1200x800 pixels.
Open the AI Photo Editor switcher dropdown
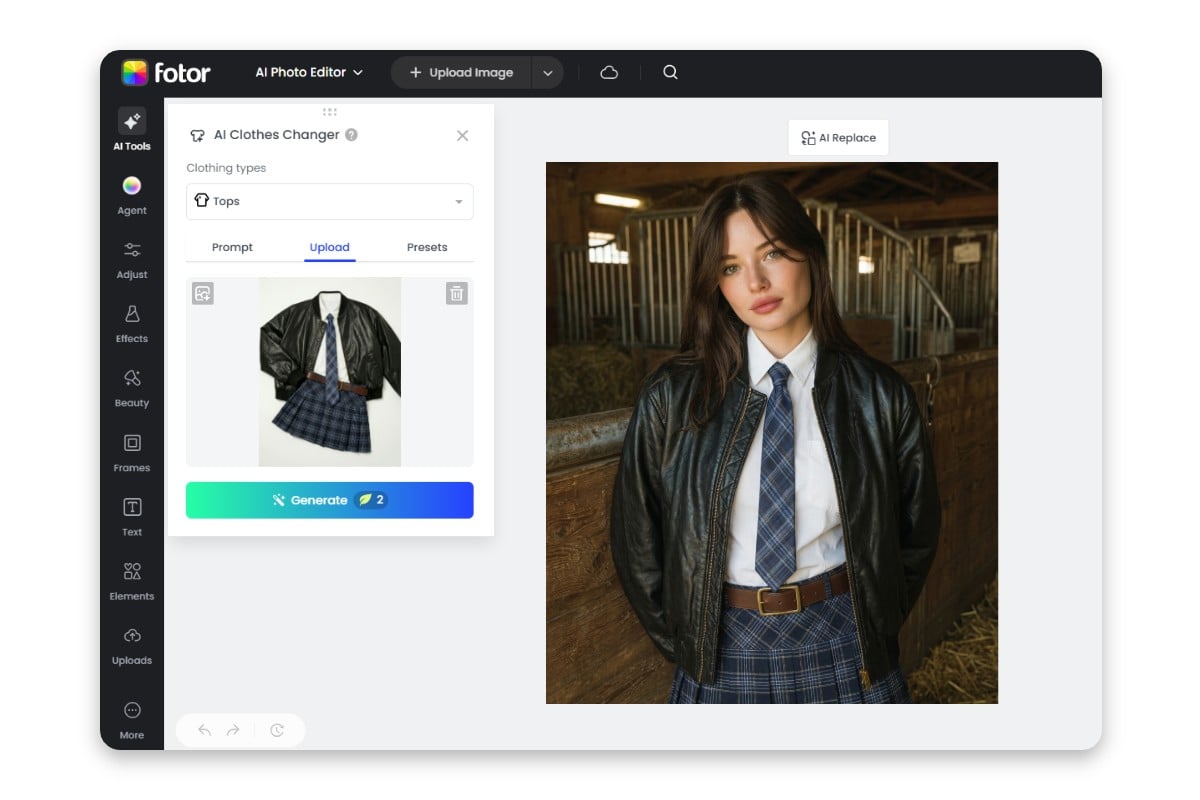(307, 72)
